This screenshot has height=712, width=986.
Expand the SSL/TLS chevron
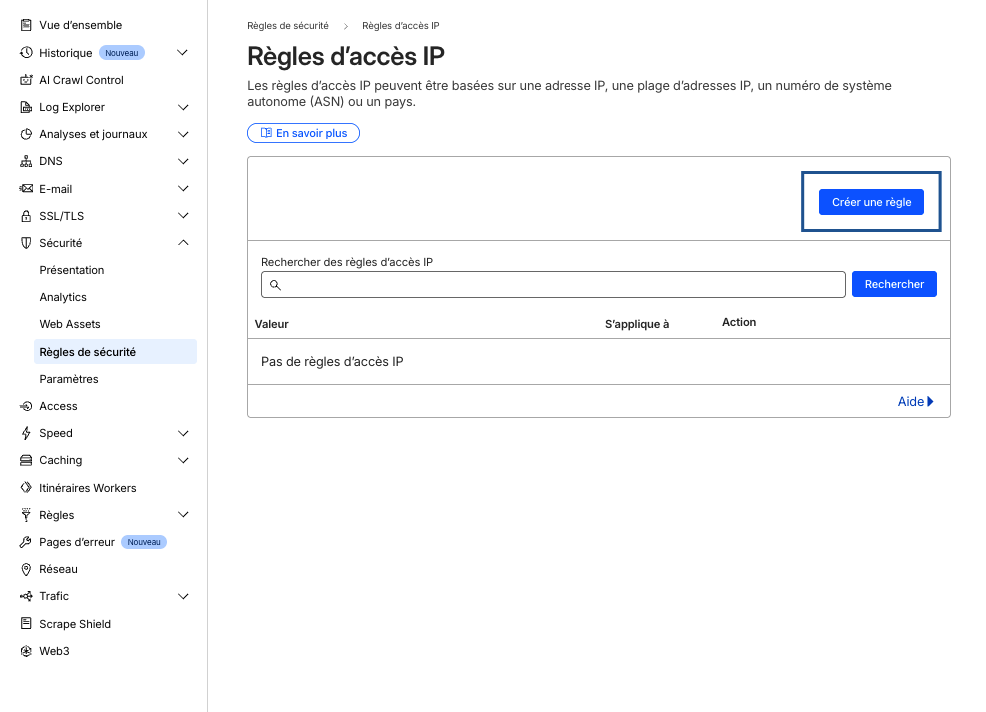tap(183, 216)
